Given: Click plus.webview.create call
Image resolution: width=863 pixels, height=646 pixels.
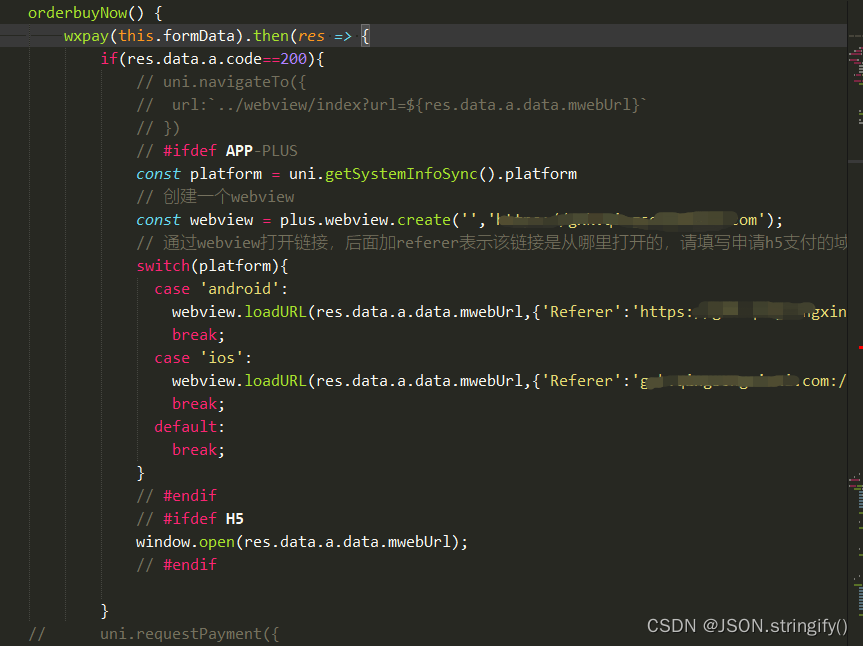Looking at the screenshot, I should point(365,220).
